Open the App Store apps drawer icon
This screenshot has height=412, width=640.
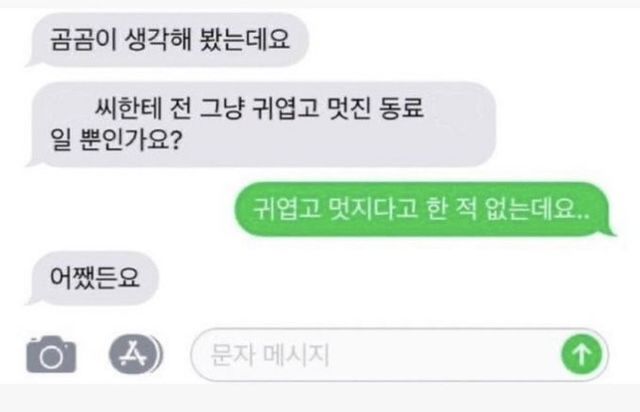point(136,354)
